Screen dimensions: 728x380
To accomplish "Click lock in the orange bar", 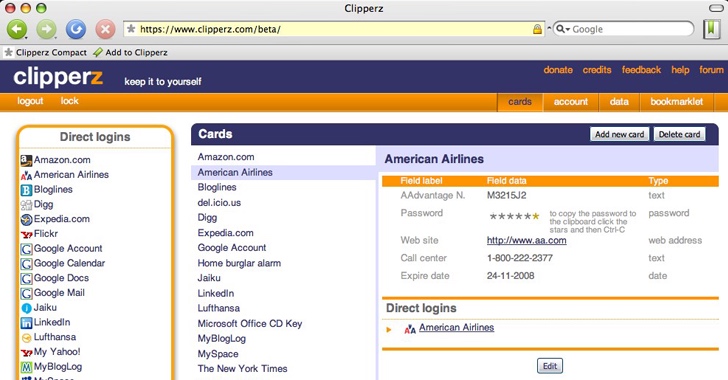I will coord(69,101).
